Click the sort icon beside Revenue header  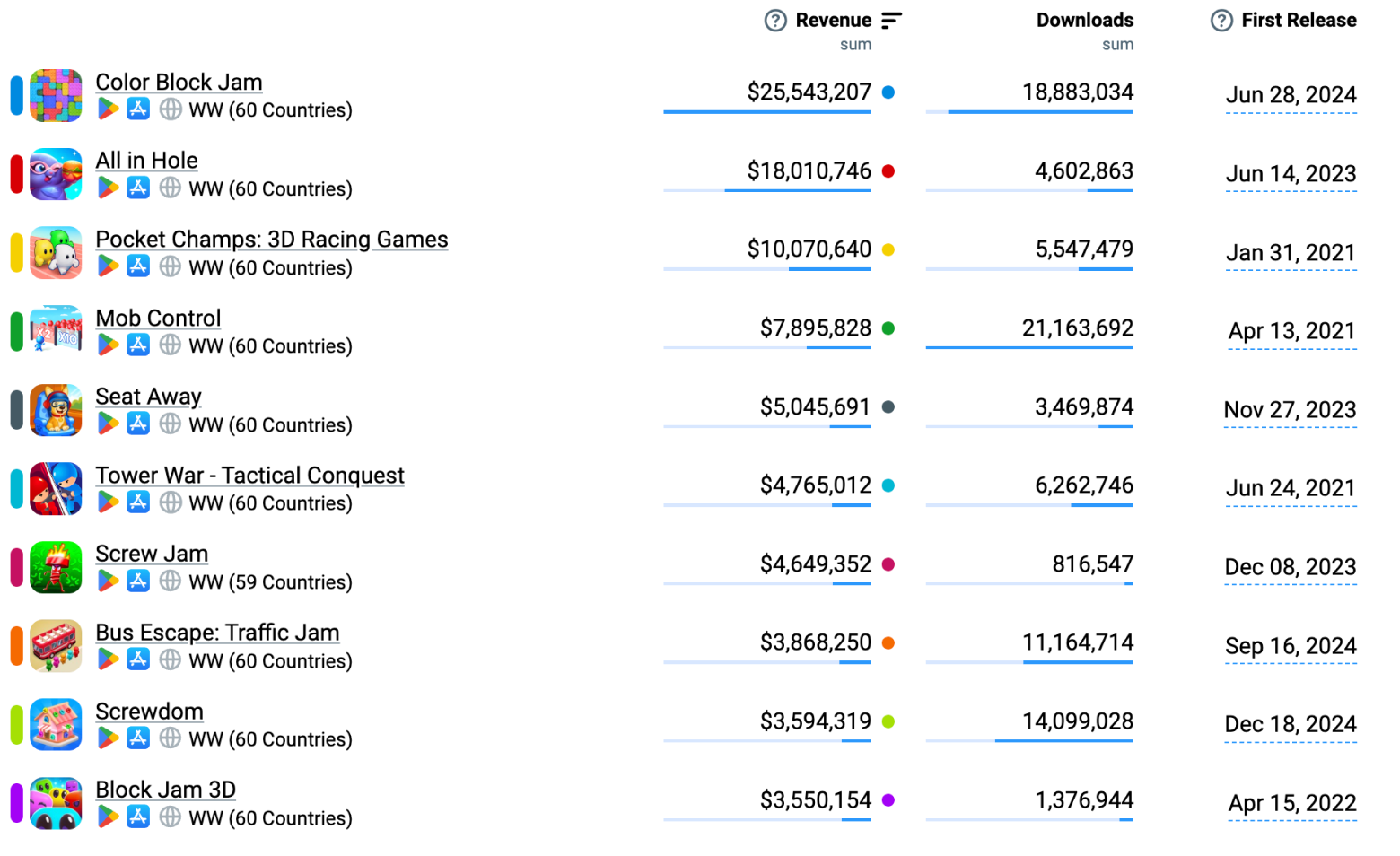[891, 21]
